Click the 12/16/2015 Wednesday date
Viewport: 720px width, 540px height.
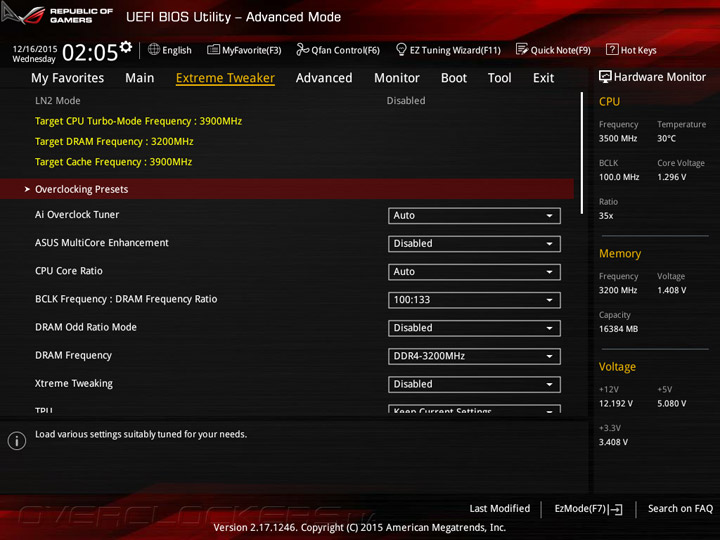34,54
